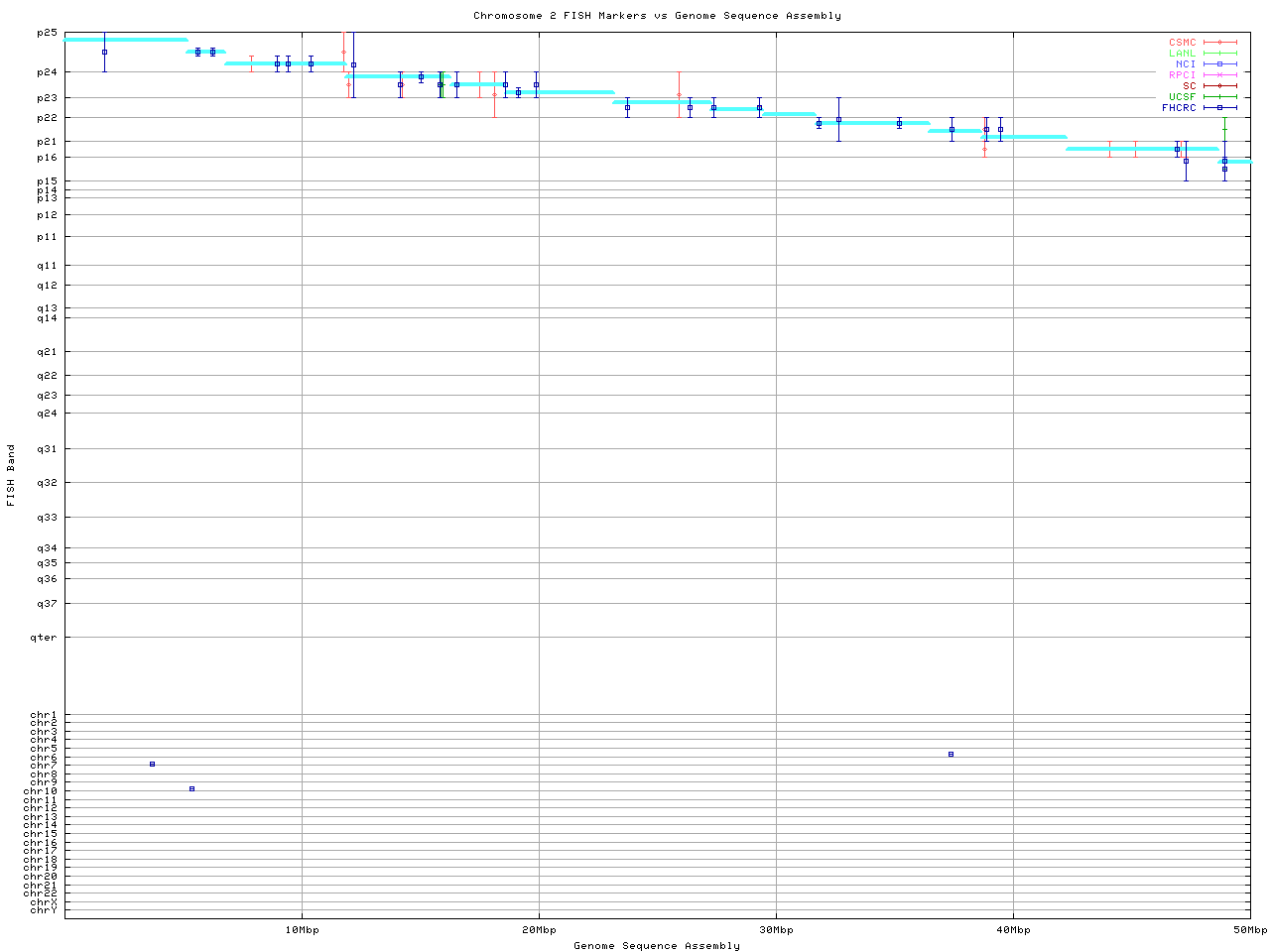This screenshot has height=952, width=1270.
Task: Click the 50Mbp x-axis tick label
Action: 1249,930
